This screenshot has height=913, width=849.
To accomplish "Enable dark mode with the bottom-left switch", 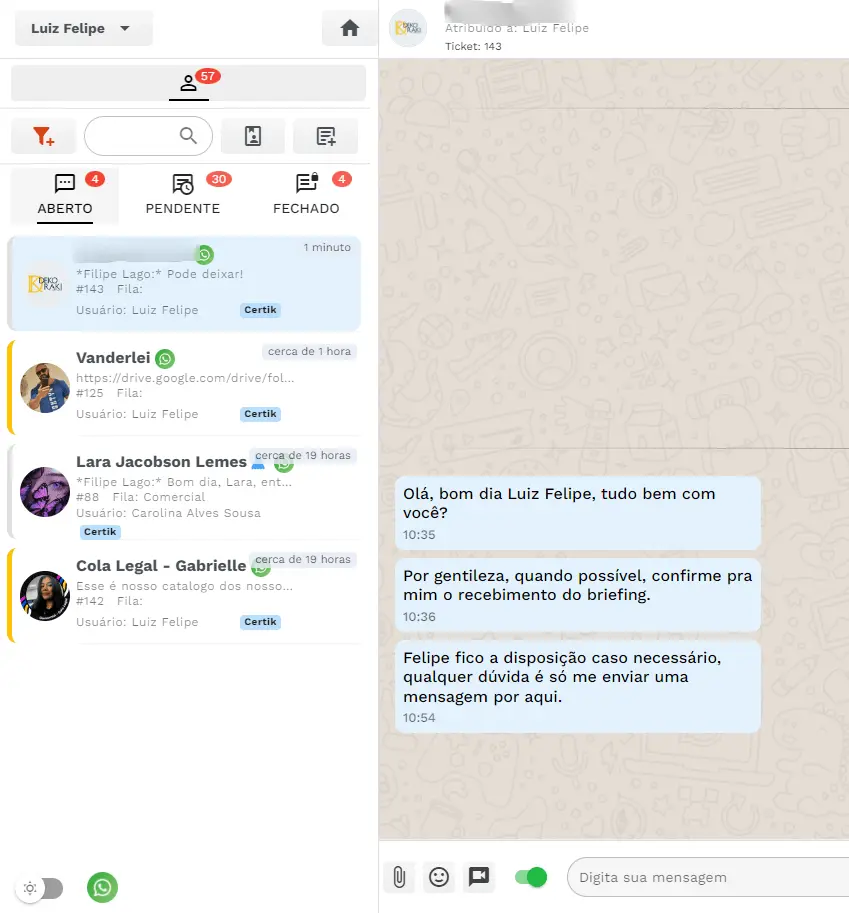I will pyautogui.click(x=40, y=888).
